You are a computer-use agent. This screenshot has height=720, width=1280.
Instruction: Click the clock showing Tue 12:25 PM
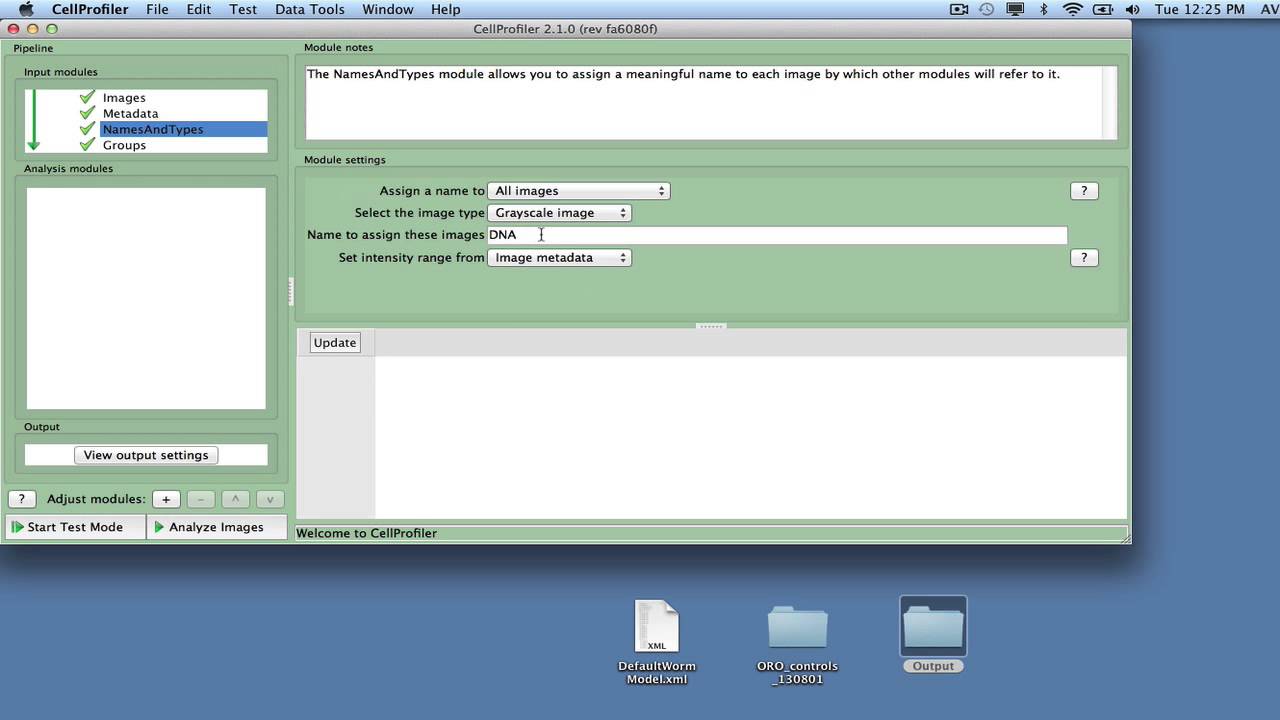[1200, 9]
